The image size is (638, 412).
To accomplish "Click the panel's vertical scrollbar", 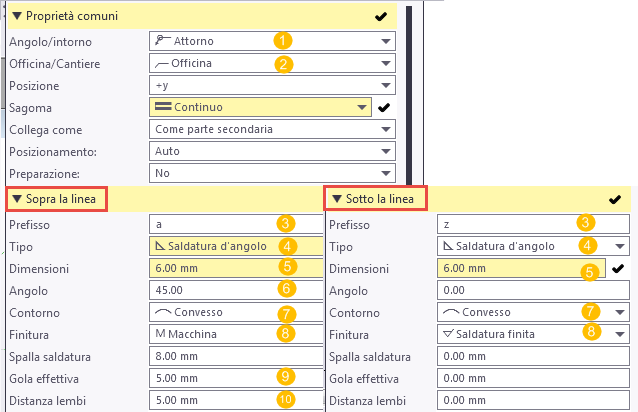I will [409, 96].
